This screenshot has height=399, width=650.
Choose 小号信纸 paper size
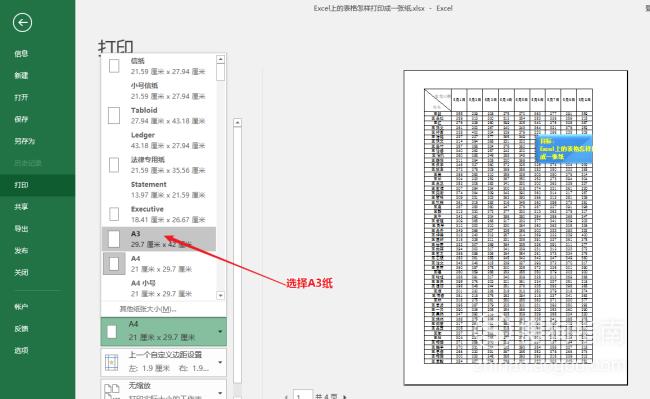(159, 91)
